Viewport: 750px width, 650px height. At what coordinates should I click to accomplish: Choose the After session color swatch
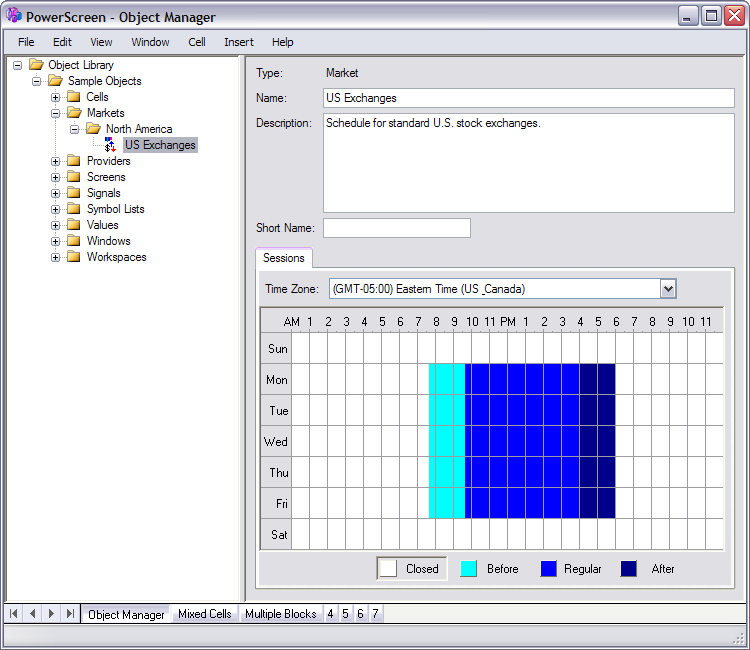(x=628, y=569)
